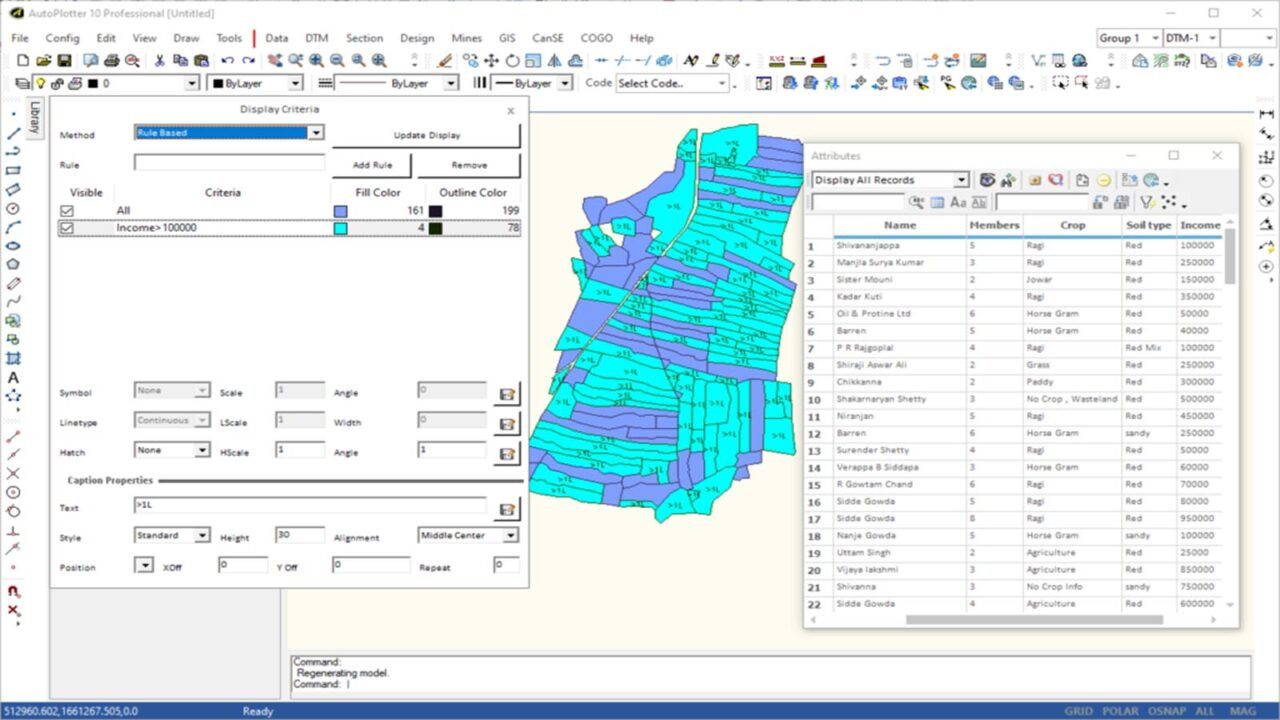
Task: Select the Mirror tool icon
Action: click(555, 61)
